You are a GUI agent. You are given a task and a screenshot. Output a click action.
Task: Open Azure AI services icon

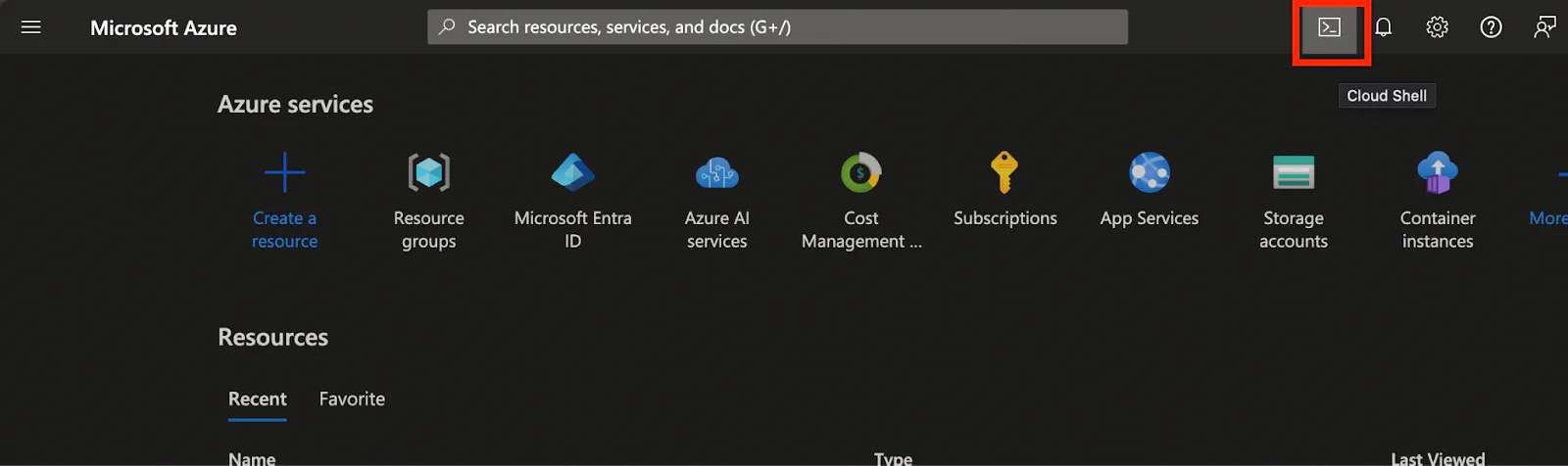tap(717, 173)
